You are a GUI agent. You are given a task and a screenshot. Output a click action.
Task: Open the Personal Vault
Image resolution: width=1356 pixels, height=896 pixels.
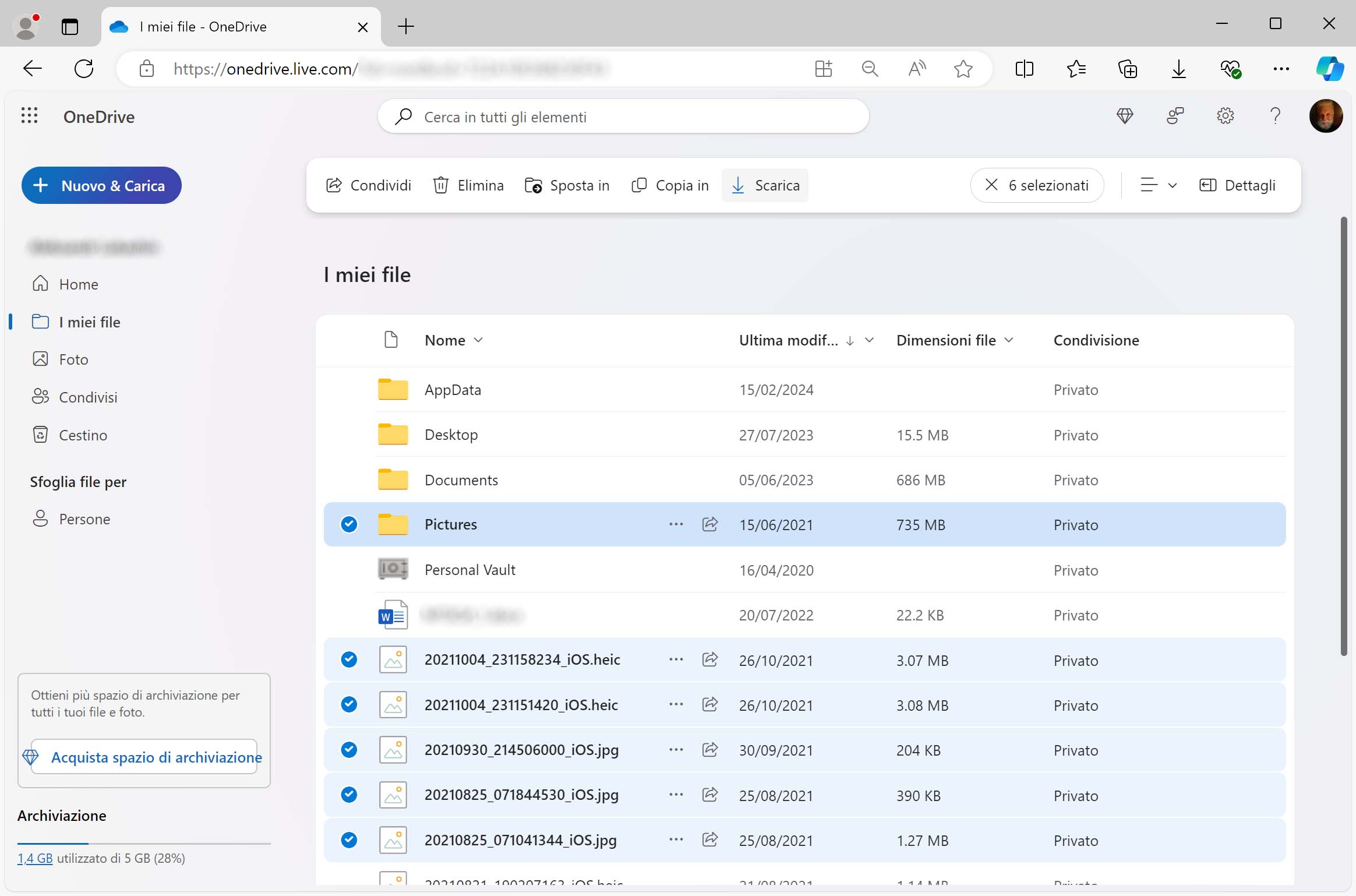pos(469,570)
